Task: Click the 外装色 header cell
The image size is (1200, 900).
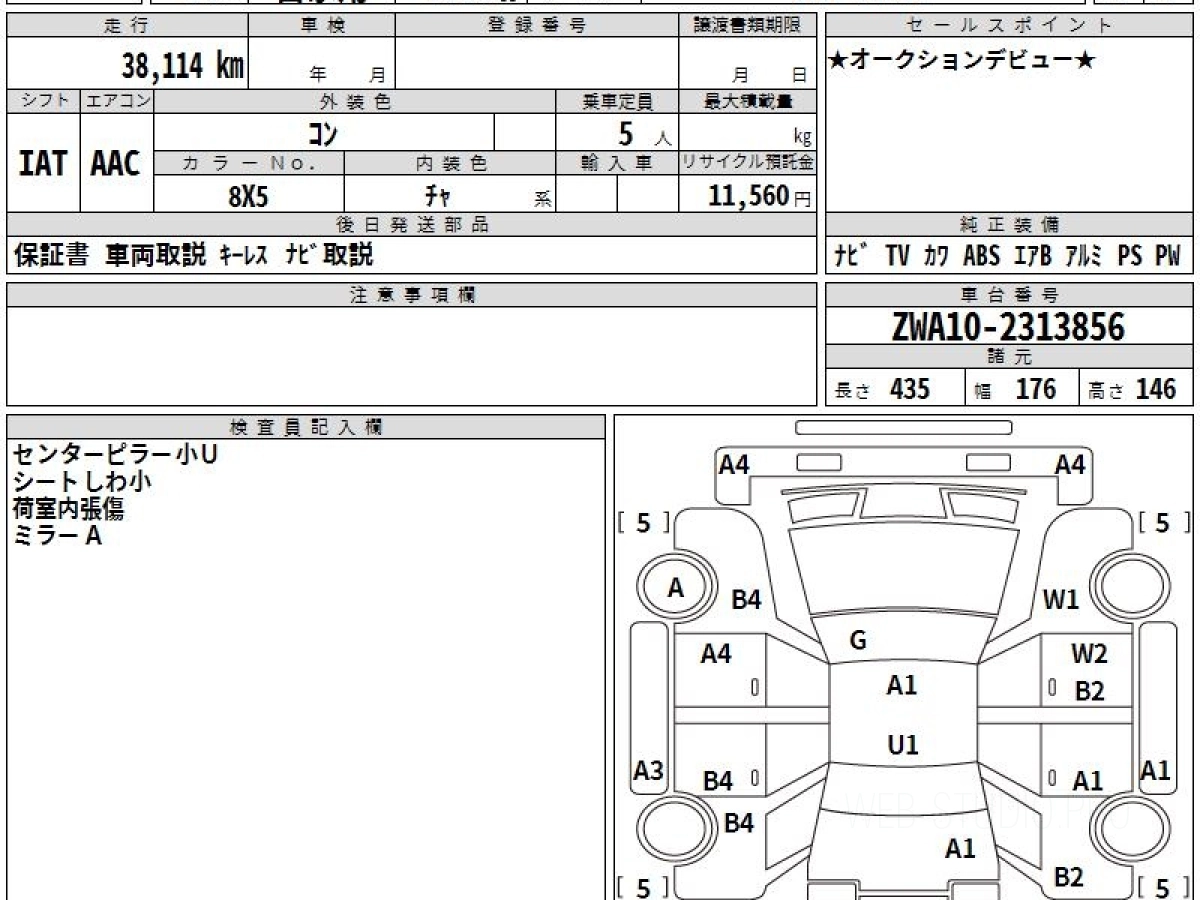Action: pyautogui.click(x=355, y=101)
